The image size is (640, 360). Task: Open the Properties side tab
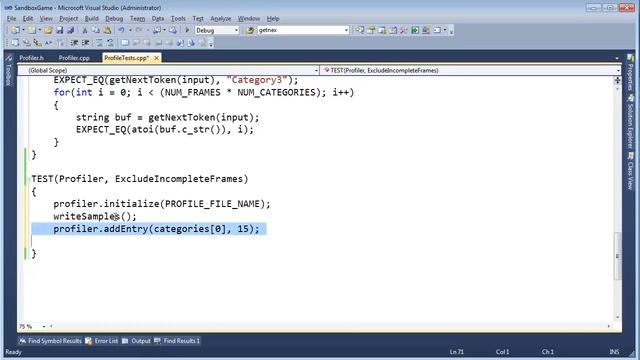[631, 73]
